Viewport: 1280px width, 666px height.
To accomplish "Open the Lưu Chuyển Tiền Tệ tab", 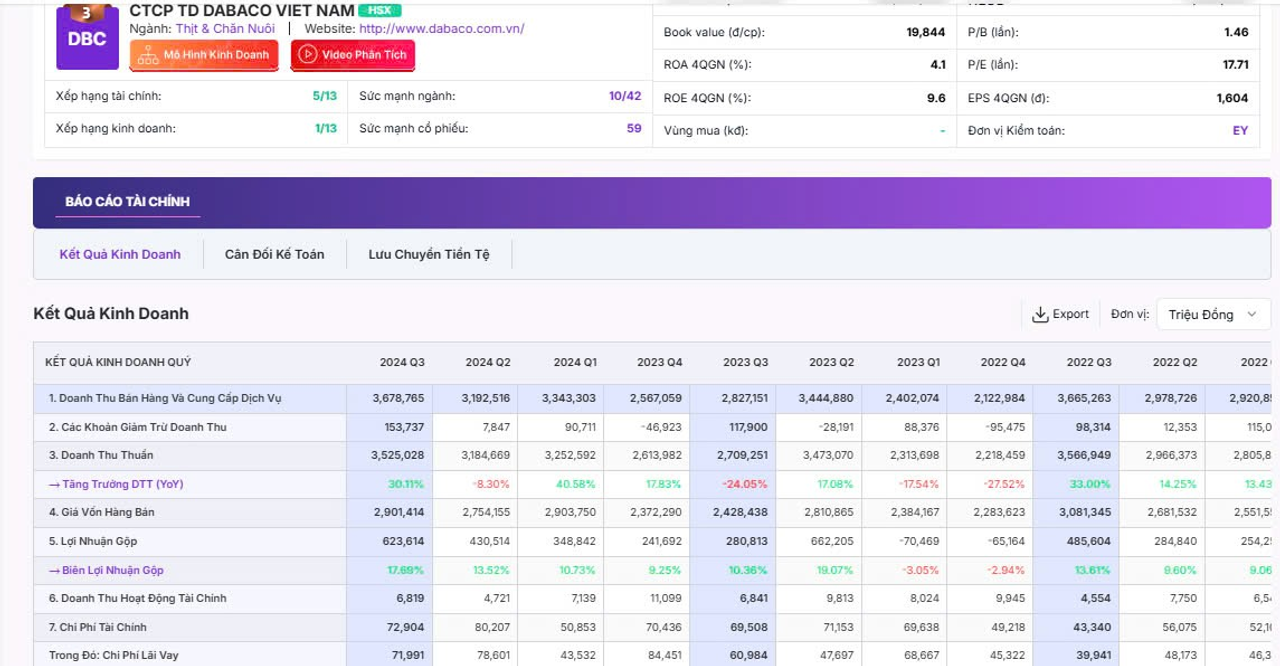I will [x=429, y=254].
